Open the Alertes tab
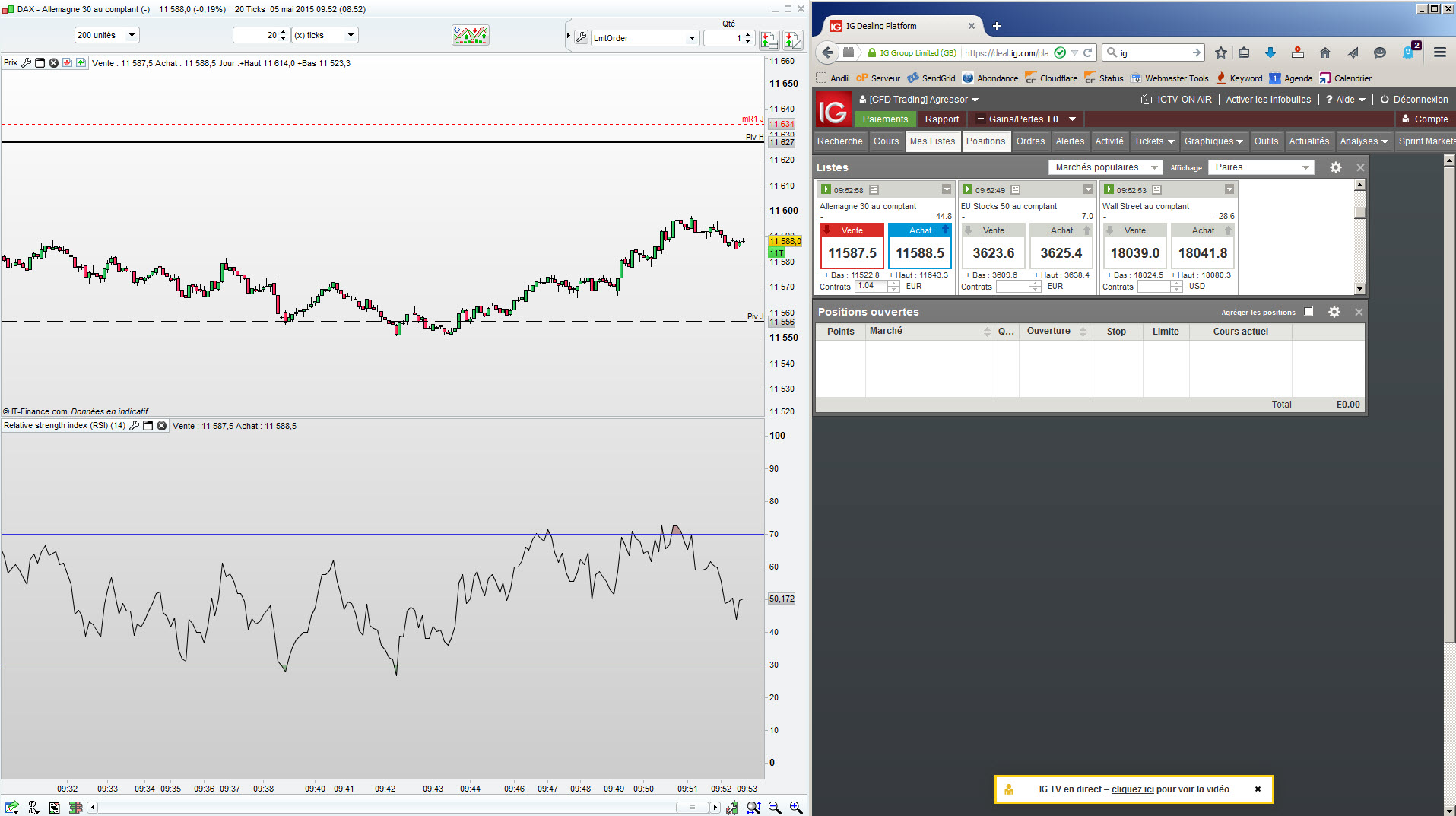This screenshot has height=816, width=1456. (x=1070, y=141)
